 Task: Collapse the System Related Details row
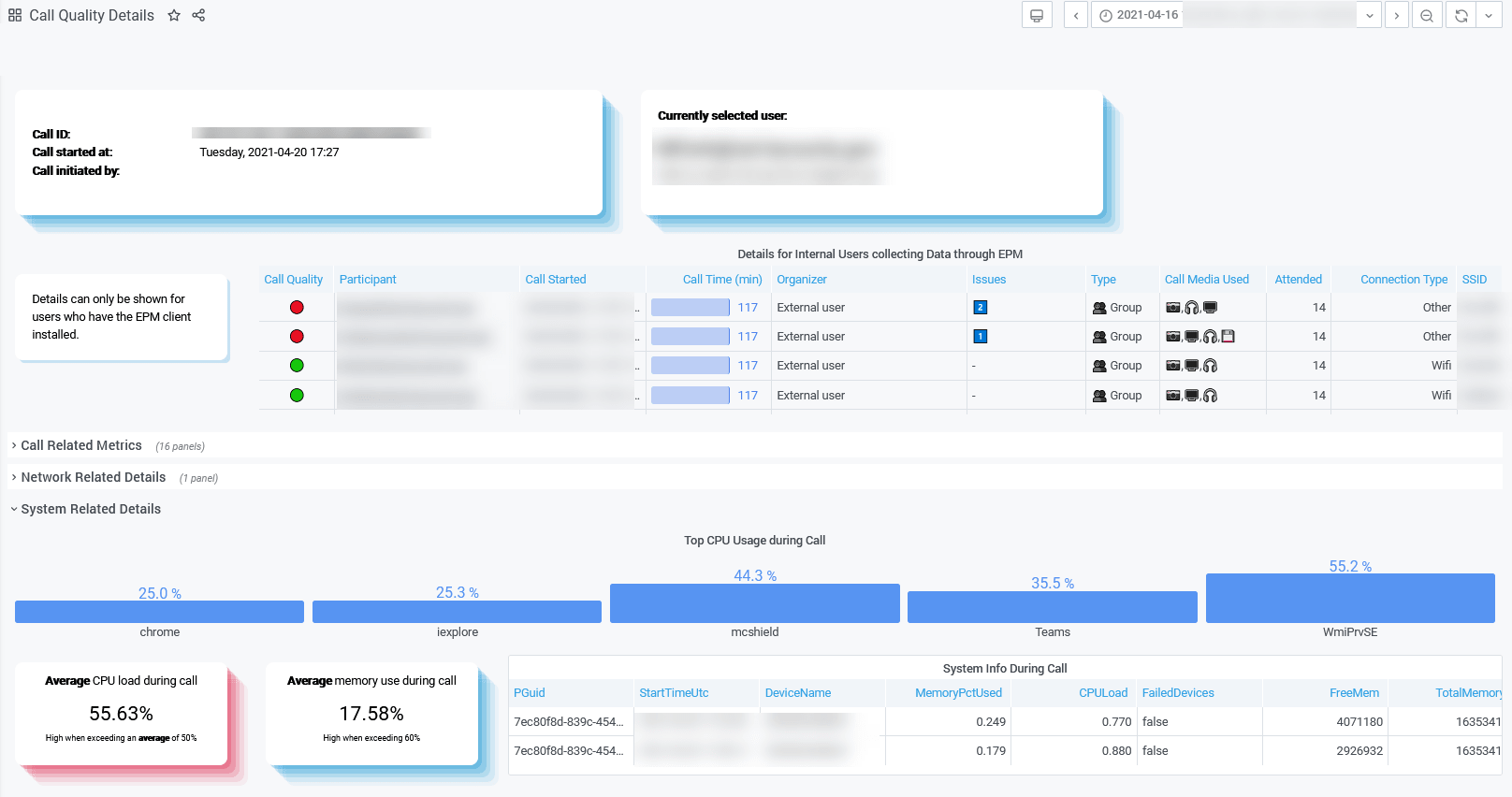[x=91, y=510]
